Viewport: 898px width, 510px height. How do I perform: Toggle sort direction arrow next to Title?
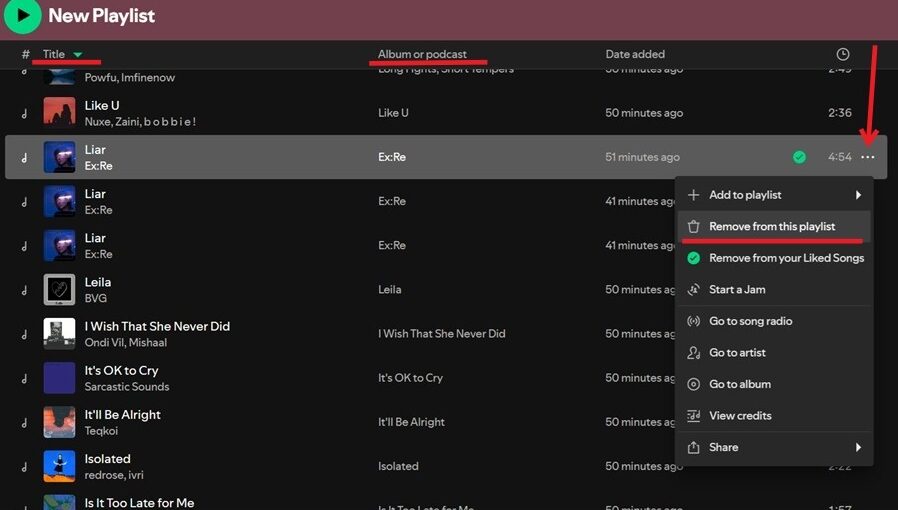coord(78,55)
